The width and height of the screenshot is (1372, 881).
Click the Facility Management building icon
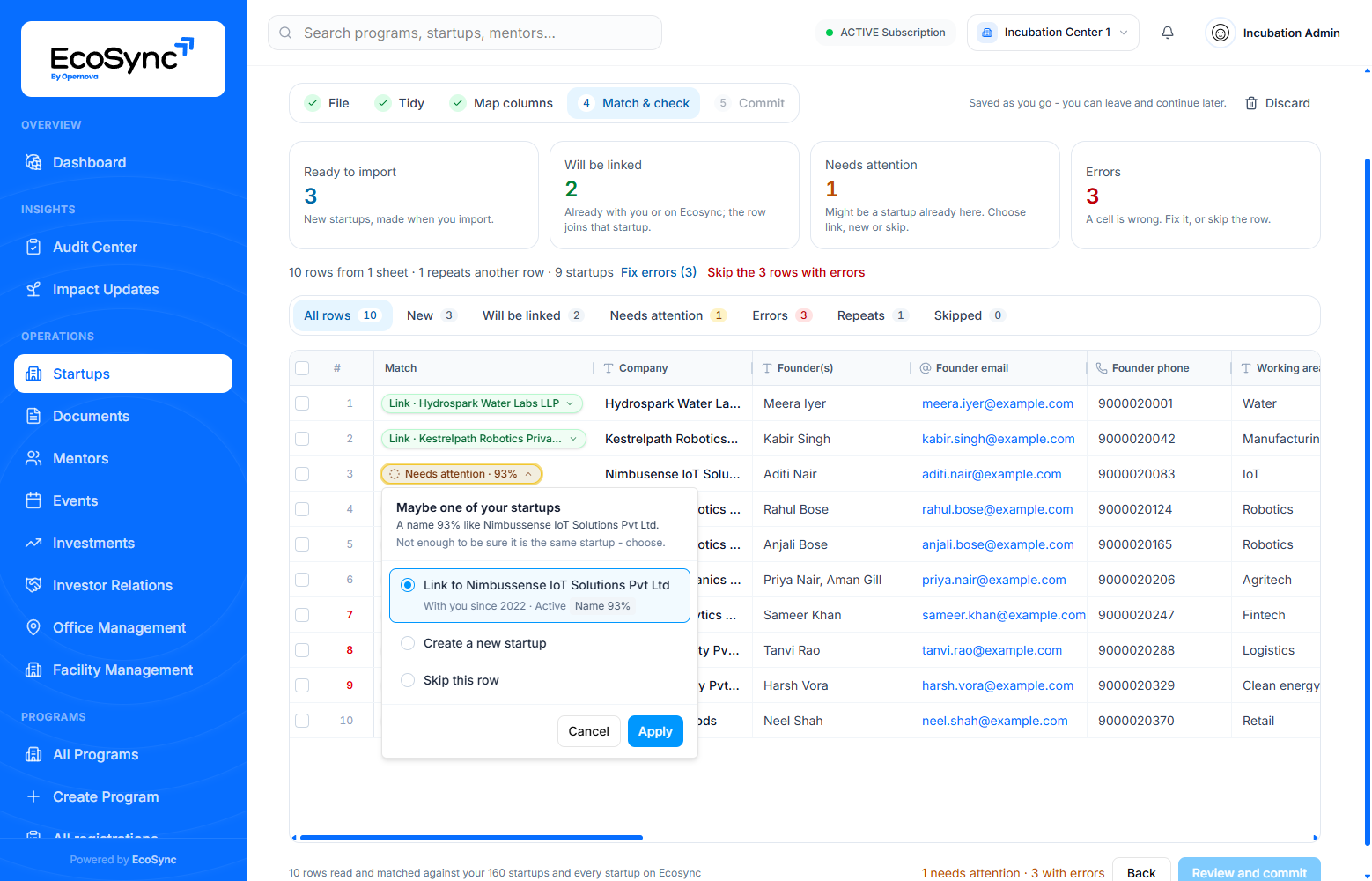(33, 670)
